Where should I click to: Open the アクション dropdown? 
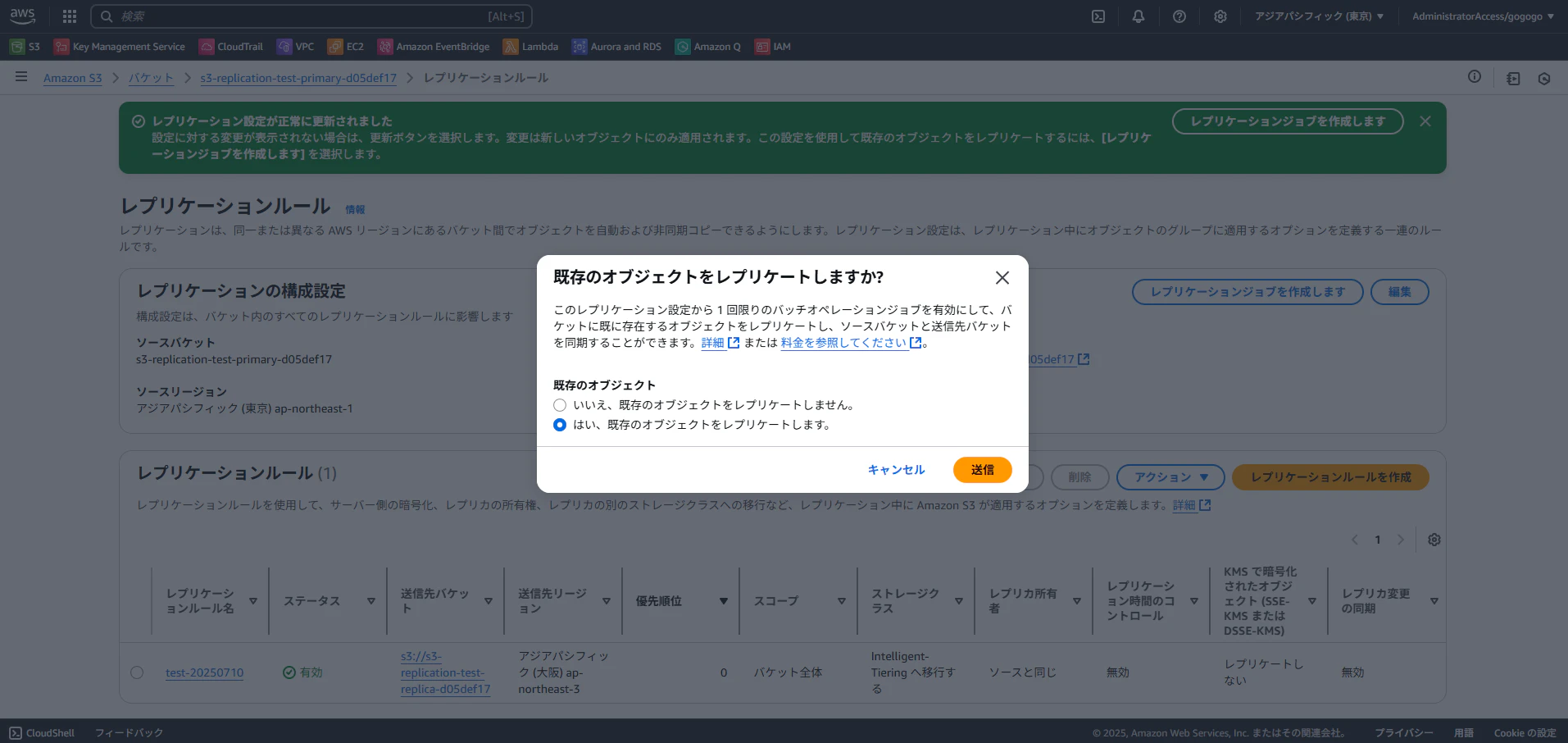click(x=1170, y=476)
